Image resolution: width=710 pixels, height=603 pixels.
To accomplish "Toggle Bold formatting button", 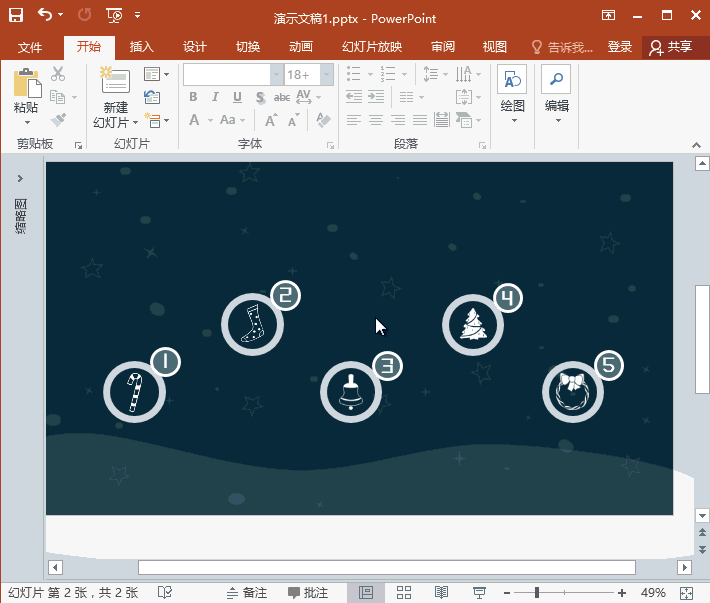I will tap(193, 97).
